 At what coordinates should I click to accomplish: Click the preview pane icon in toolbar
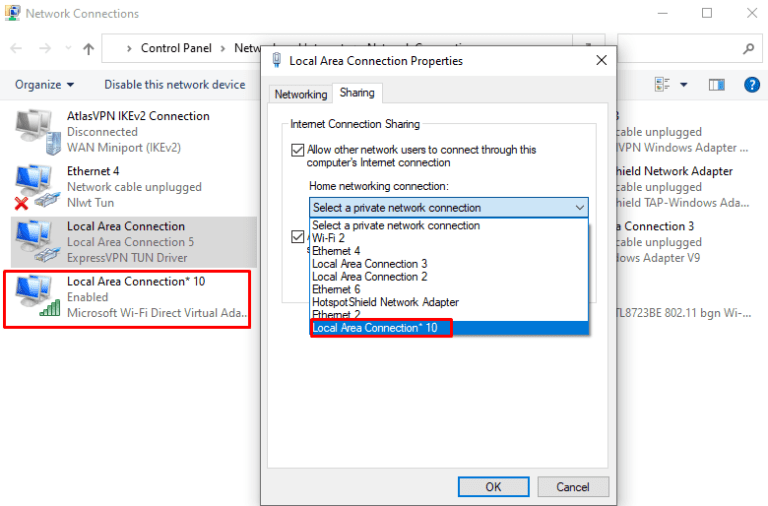click(716, 85)
